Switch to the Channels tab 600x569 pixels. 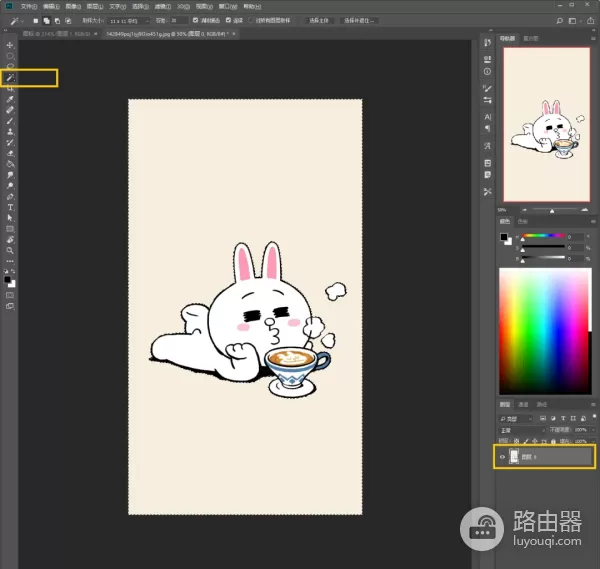(x=525, y=404)
